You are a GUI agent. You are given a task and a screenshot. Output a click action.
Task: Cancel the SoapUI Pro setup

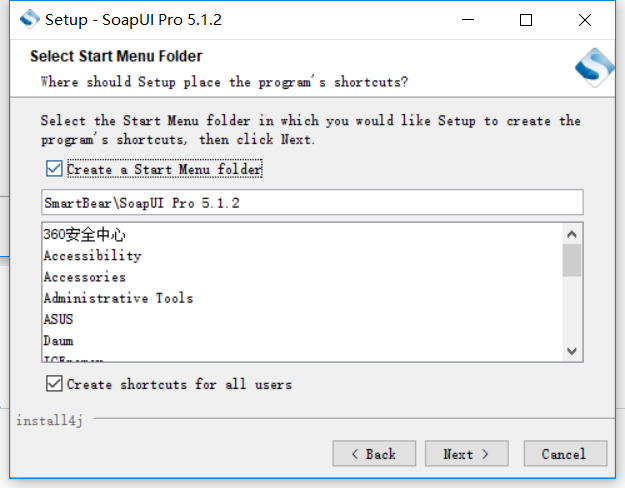pos(565,454)
